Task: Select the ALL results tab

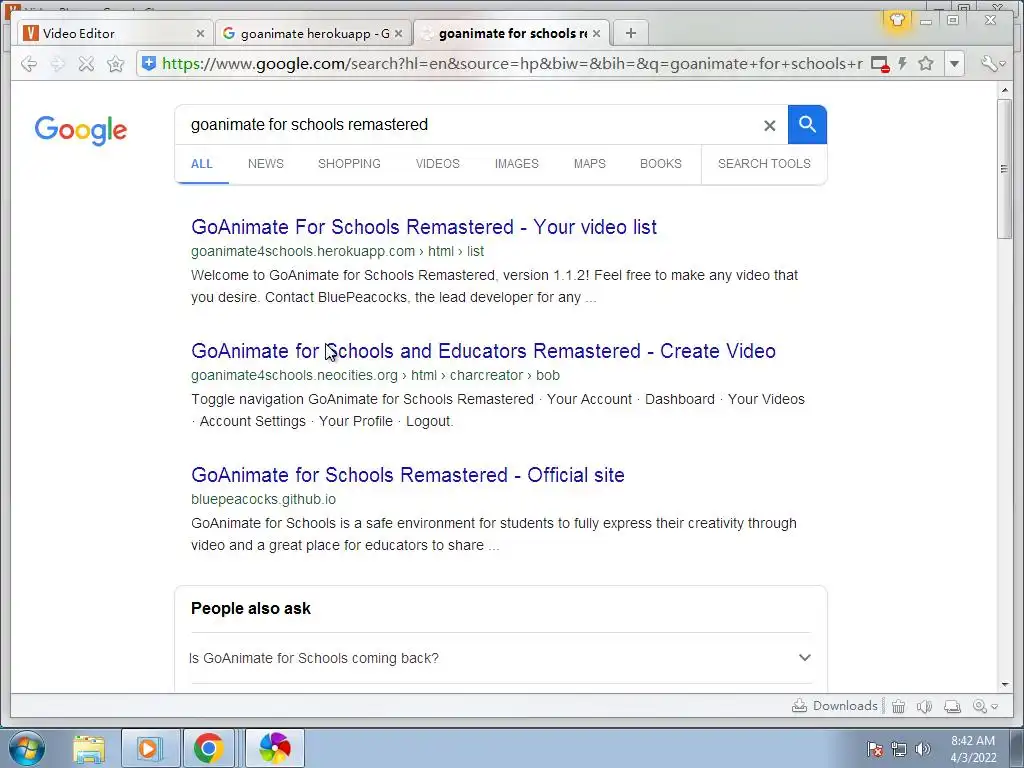Action: (202, 164)
